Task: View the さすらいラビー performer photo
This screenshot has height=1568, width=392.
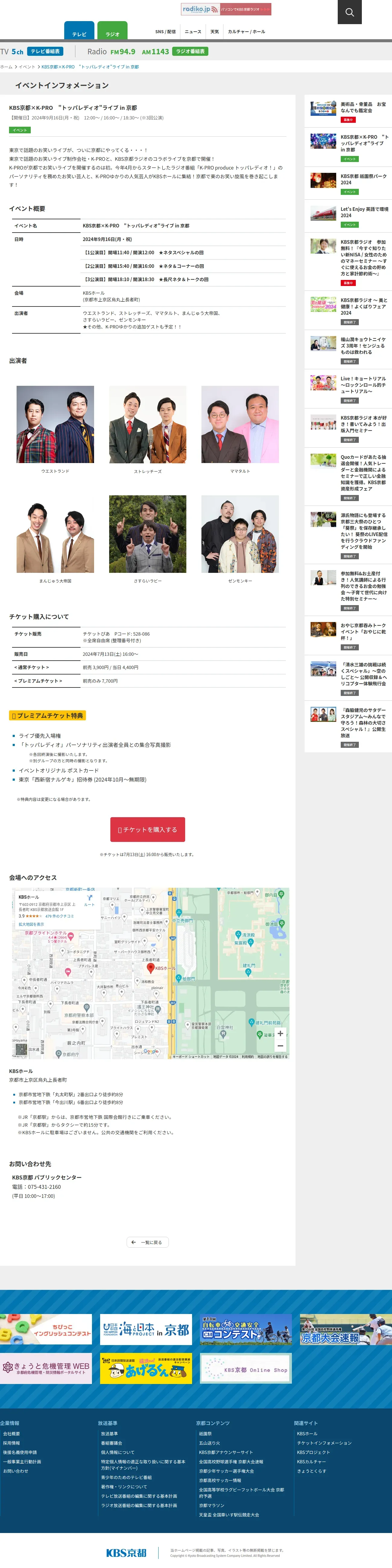Action: (x=148, y=534)
